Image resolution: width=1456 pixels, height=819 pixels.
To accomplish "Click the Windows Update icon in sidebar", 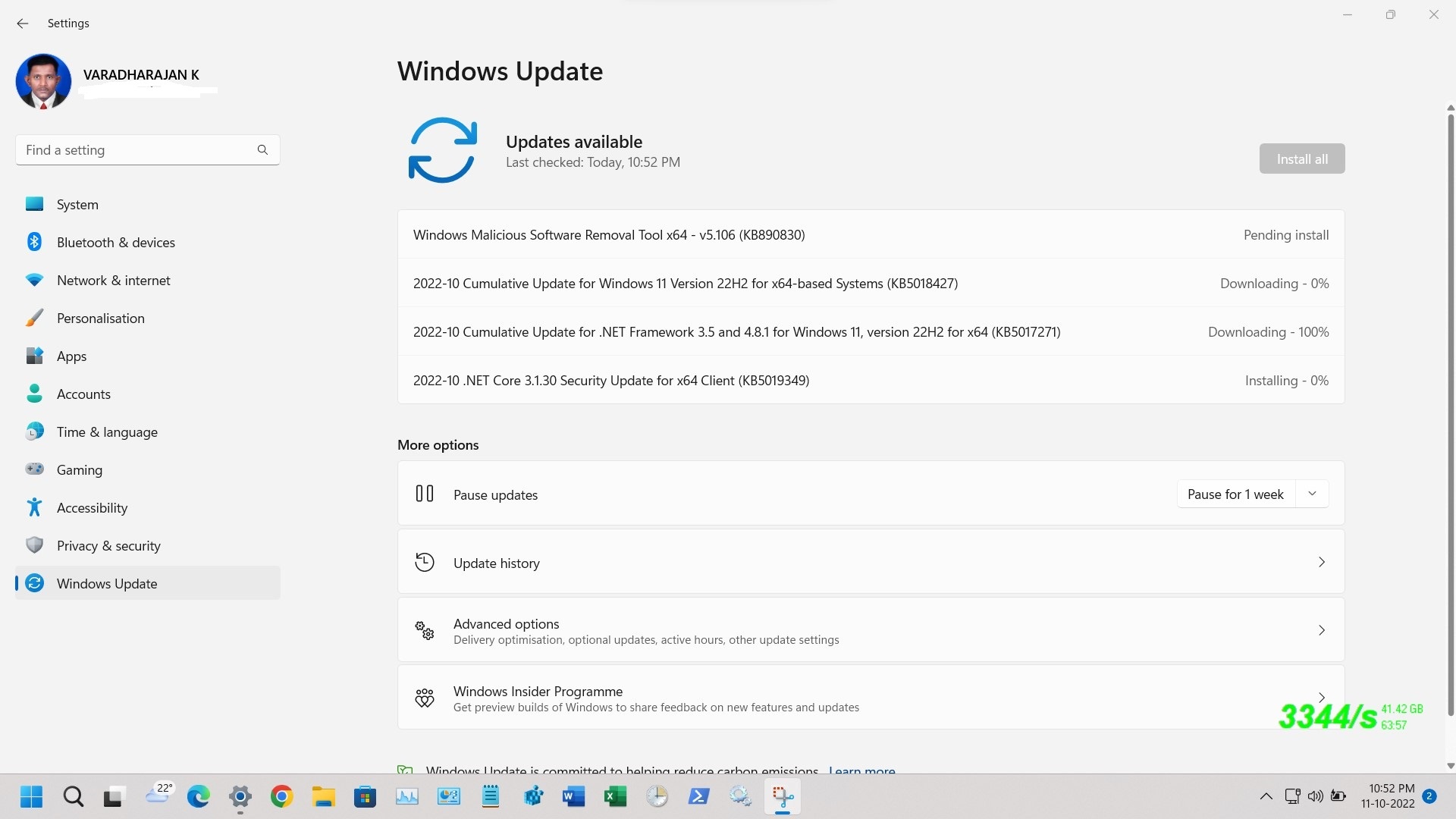I will [36, 583].
